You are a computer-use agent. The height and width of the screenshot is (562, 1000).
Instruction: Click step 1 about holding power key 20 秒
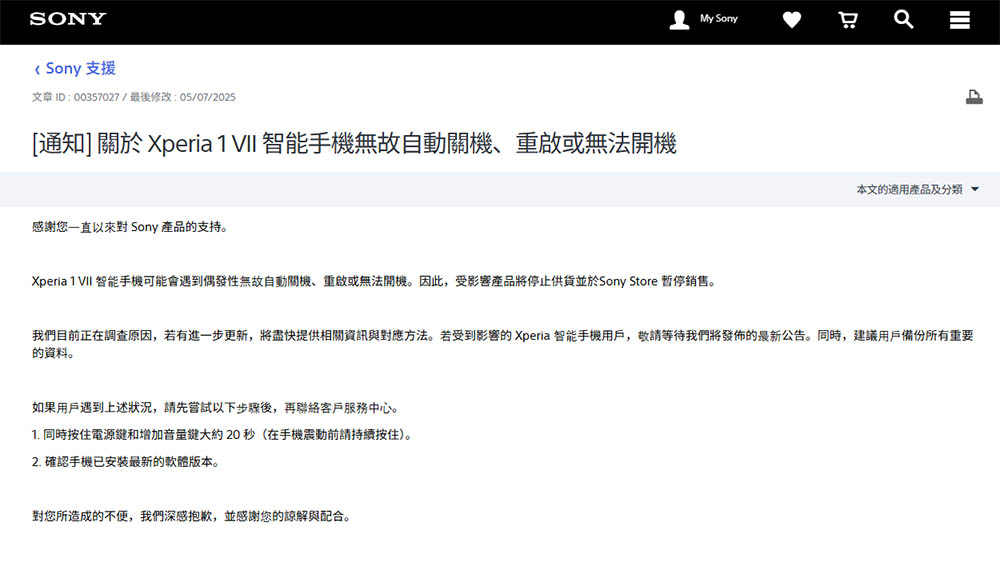point(223,435)
